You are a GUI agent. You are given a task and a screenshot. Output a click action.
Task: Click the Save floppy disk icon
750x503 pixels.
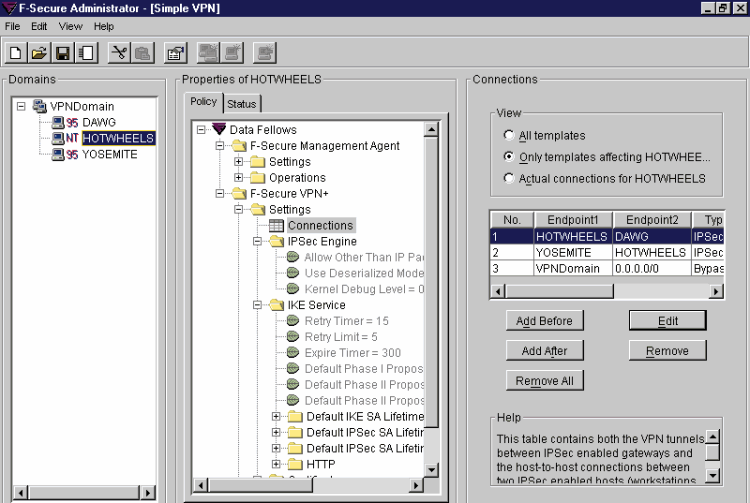point(63,53)
